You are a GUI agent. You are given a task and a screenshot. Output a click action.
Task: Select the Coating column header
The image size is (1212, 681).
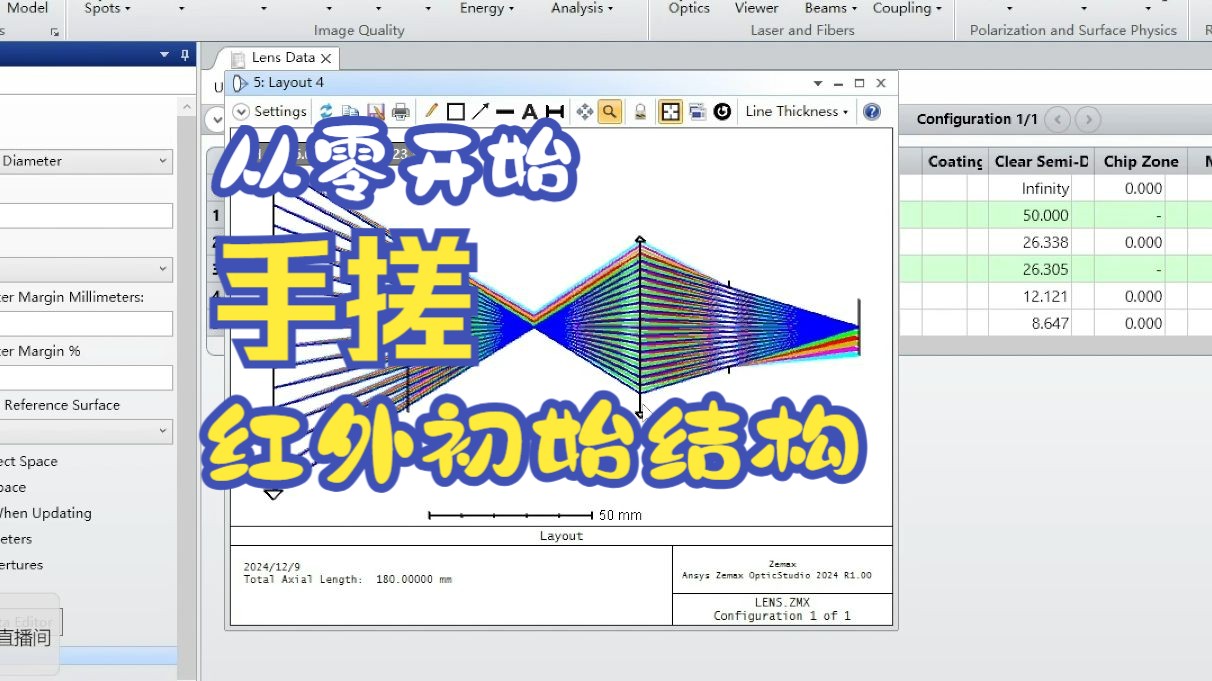(955, 162)
